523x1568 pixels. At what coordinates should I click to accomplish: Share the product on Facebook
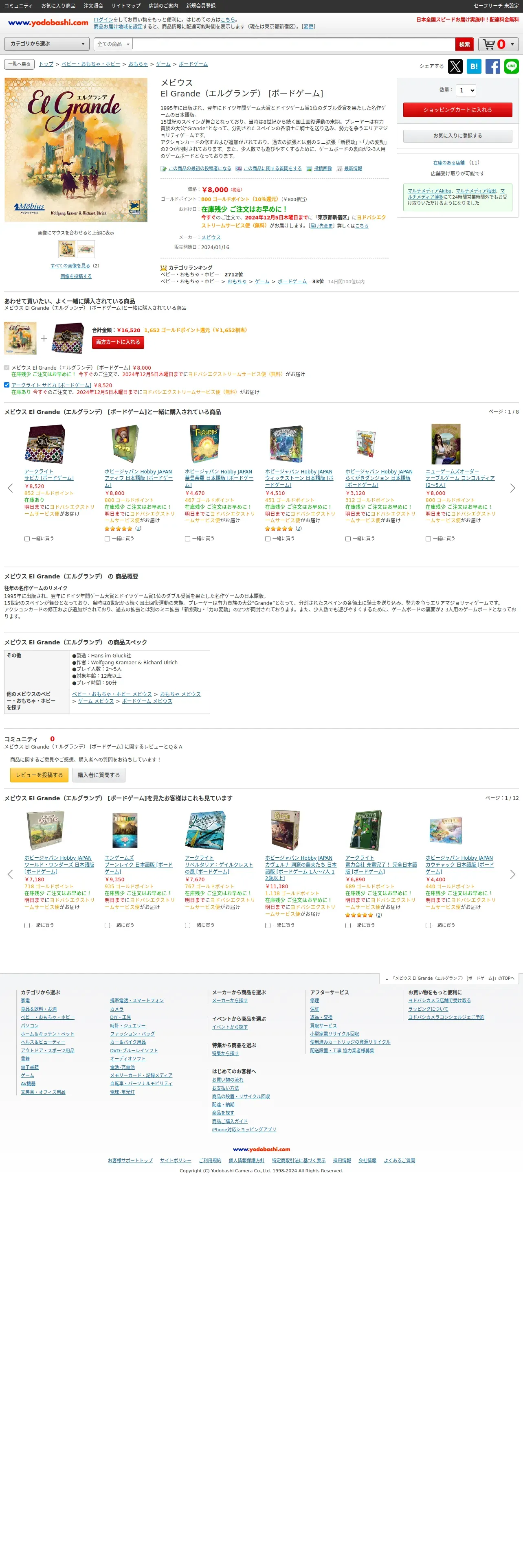tap(492, 66)
